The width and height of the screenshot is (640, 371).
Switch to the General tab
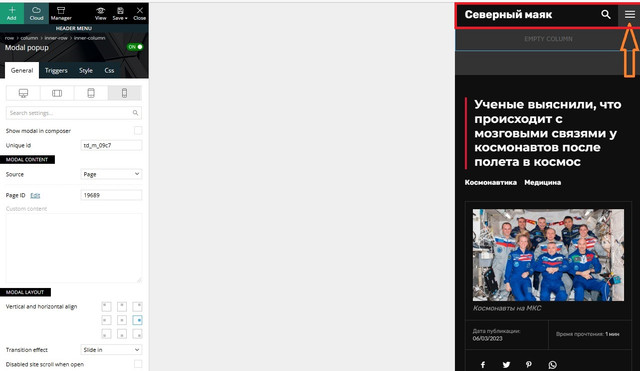(x=22, y=70)
